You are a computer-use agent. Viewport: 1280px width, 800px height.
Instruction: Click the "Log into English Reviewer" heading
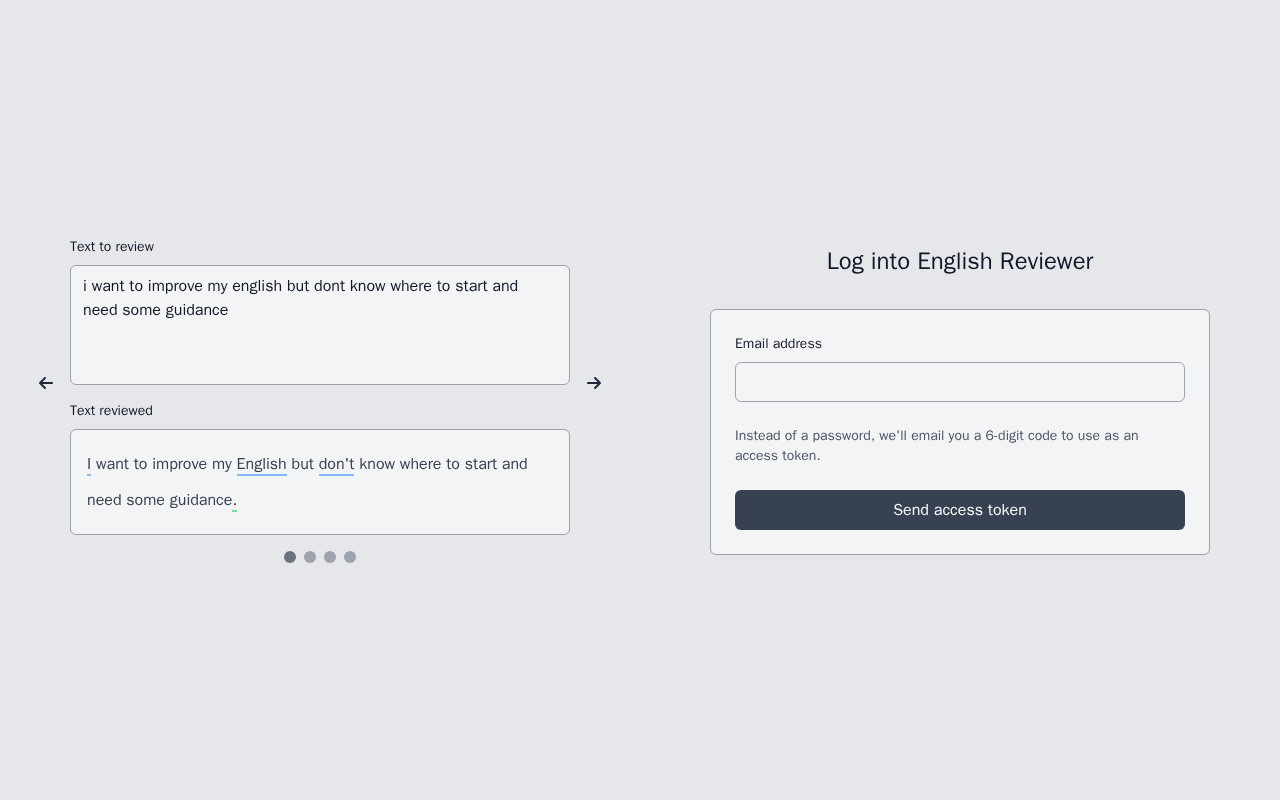pos(960,261)
